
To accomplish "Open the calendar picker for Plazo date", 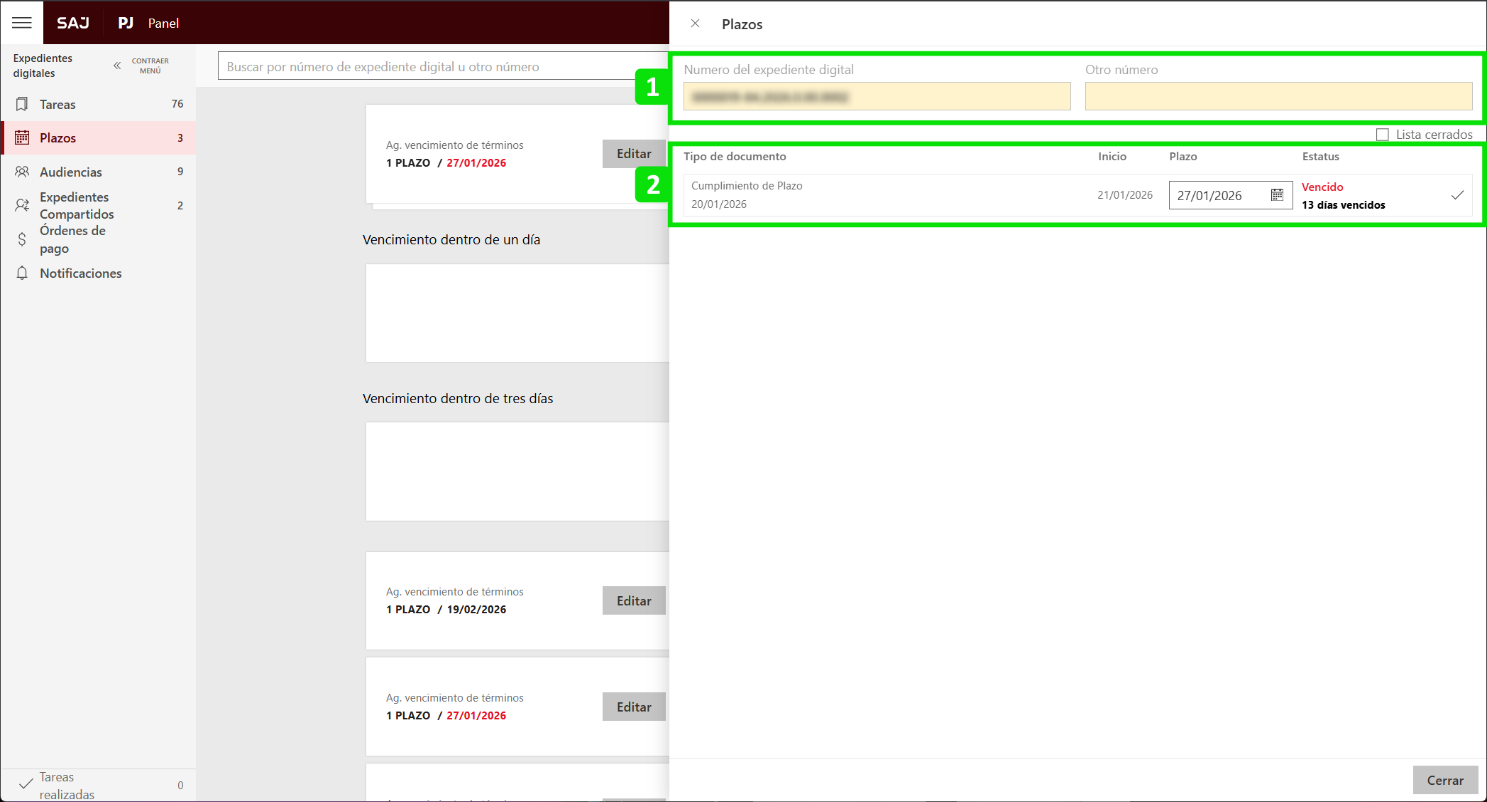I will (x=1277, y=195).
